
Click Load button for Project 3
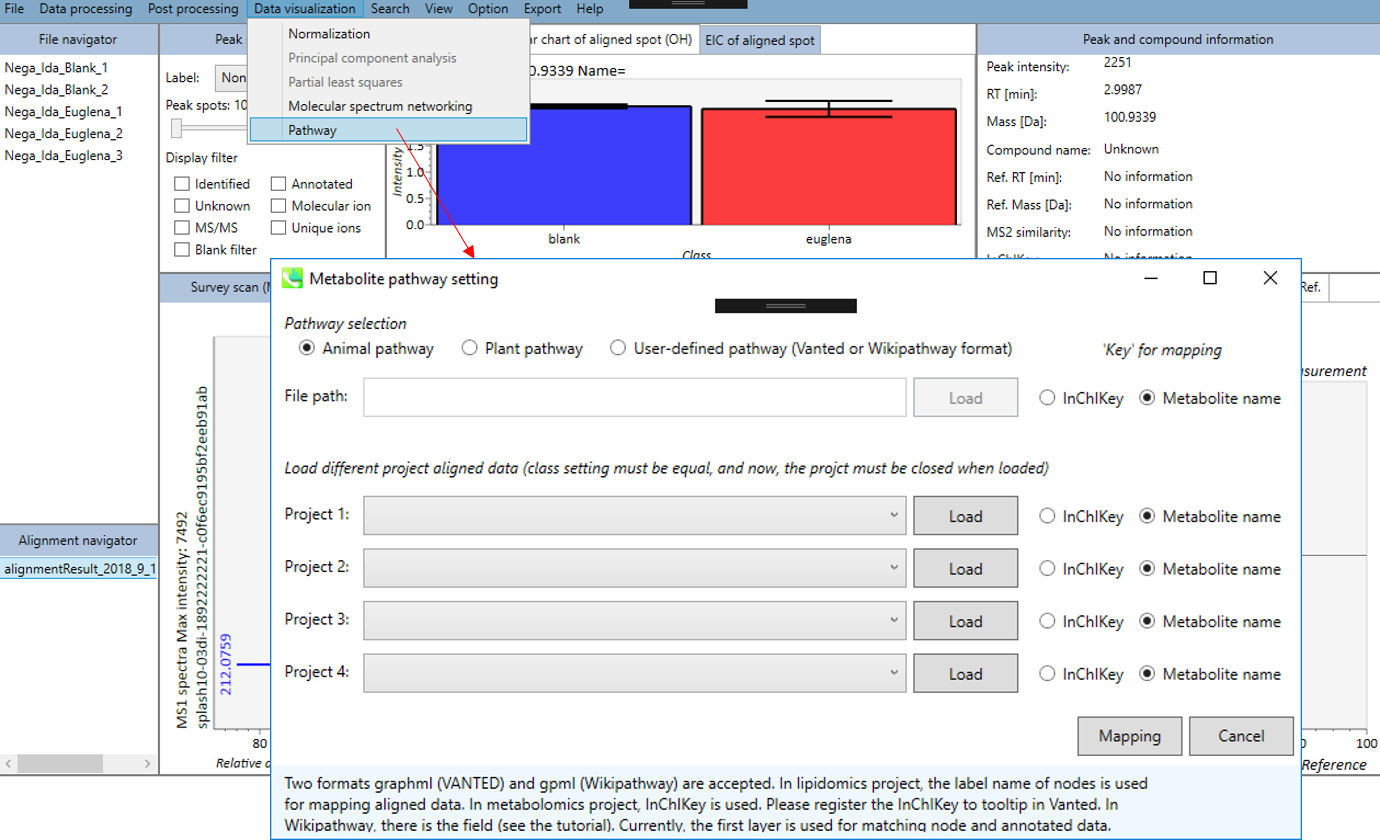click(966, 620)
